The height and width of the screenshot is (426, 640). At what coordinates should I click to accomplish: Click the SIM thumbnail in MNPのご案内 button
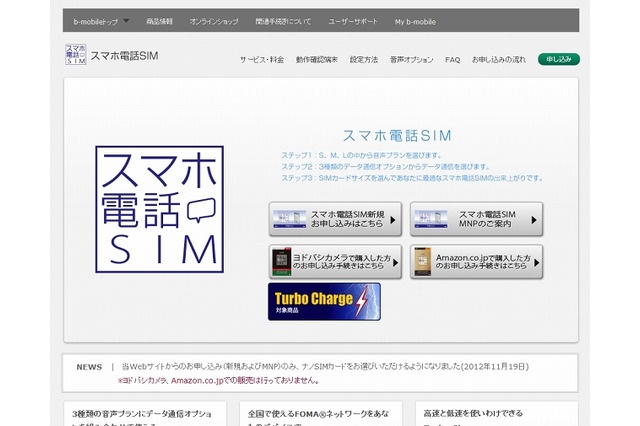click(431, 219)
